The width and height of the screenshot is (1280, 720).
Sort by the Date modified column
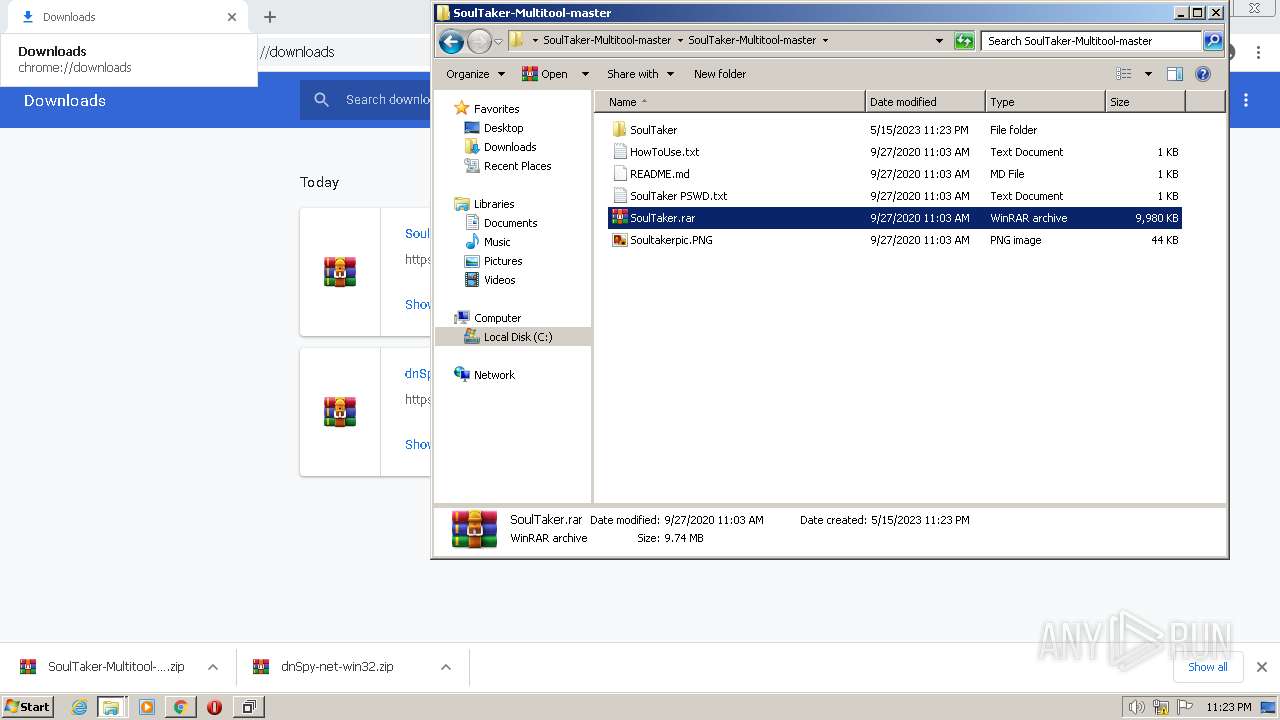point(925,102)
